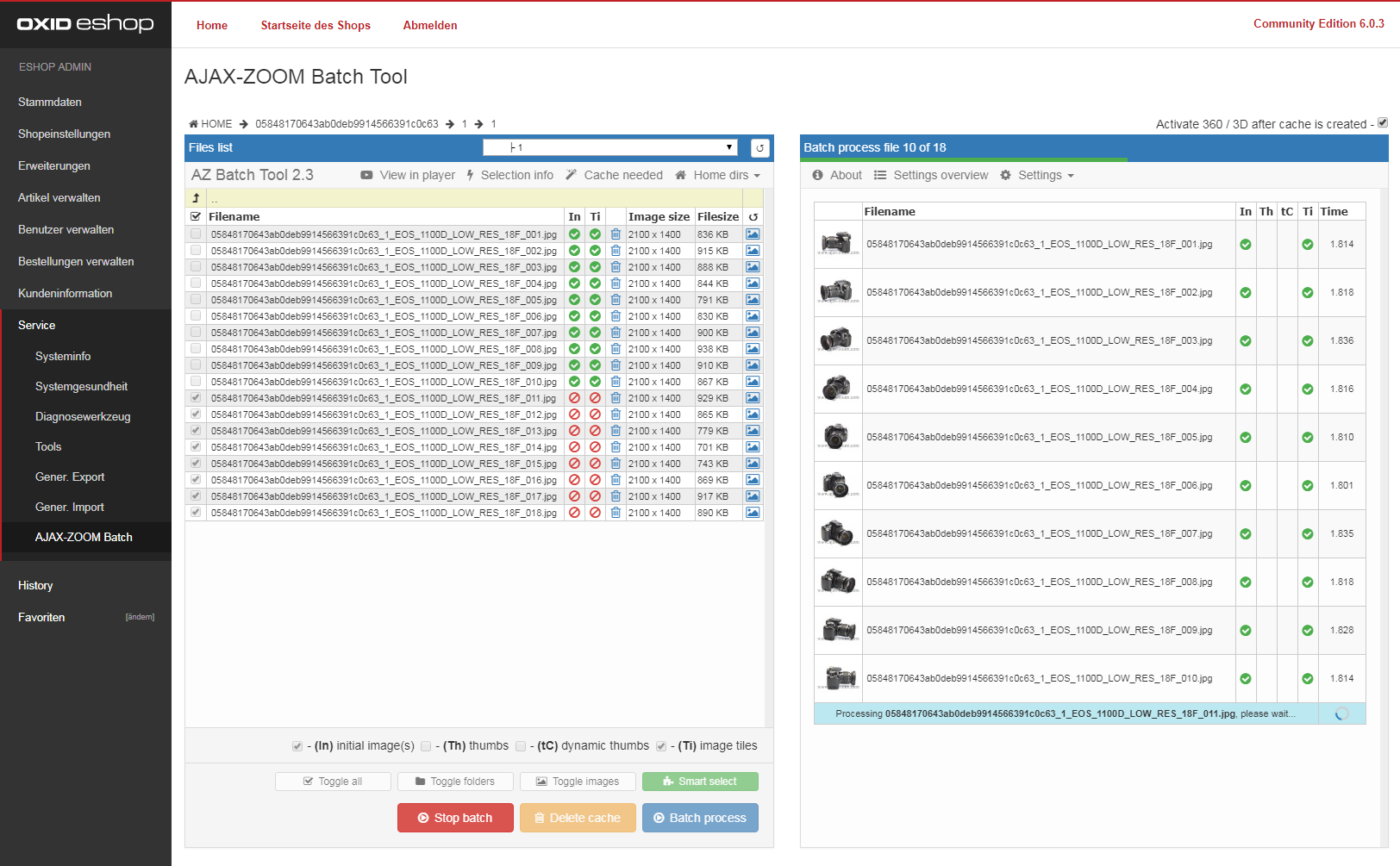Expand the Home dirs dropdown
1400x866 pixels.
pyautogui.click(x=718, y=175)
